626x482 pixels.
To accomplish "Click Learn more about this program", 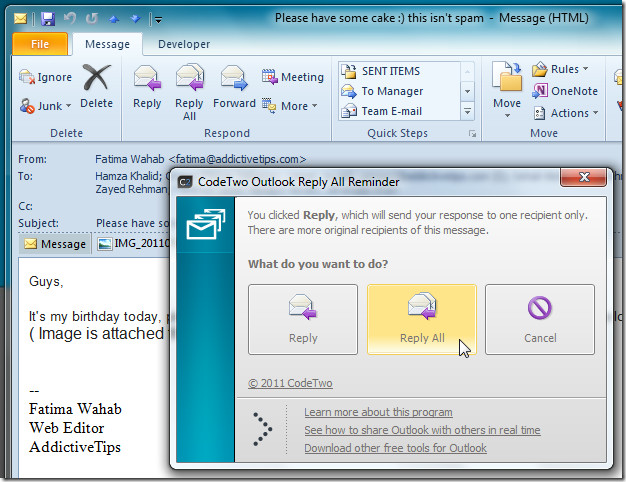I will (x=378, y=412).
